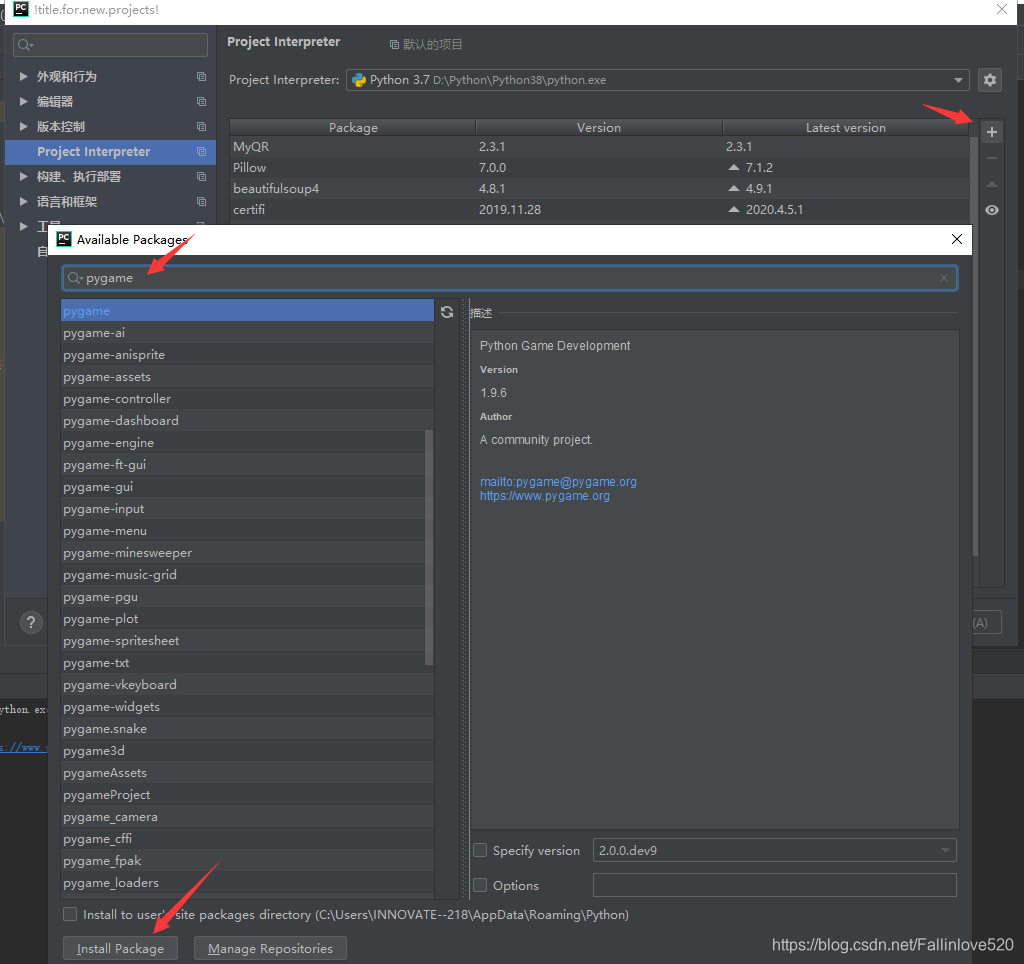Check Install to user's site packages directory
This screenshot has width=1024, height=964.
tap(70, 914)
